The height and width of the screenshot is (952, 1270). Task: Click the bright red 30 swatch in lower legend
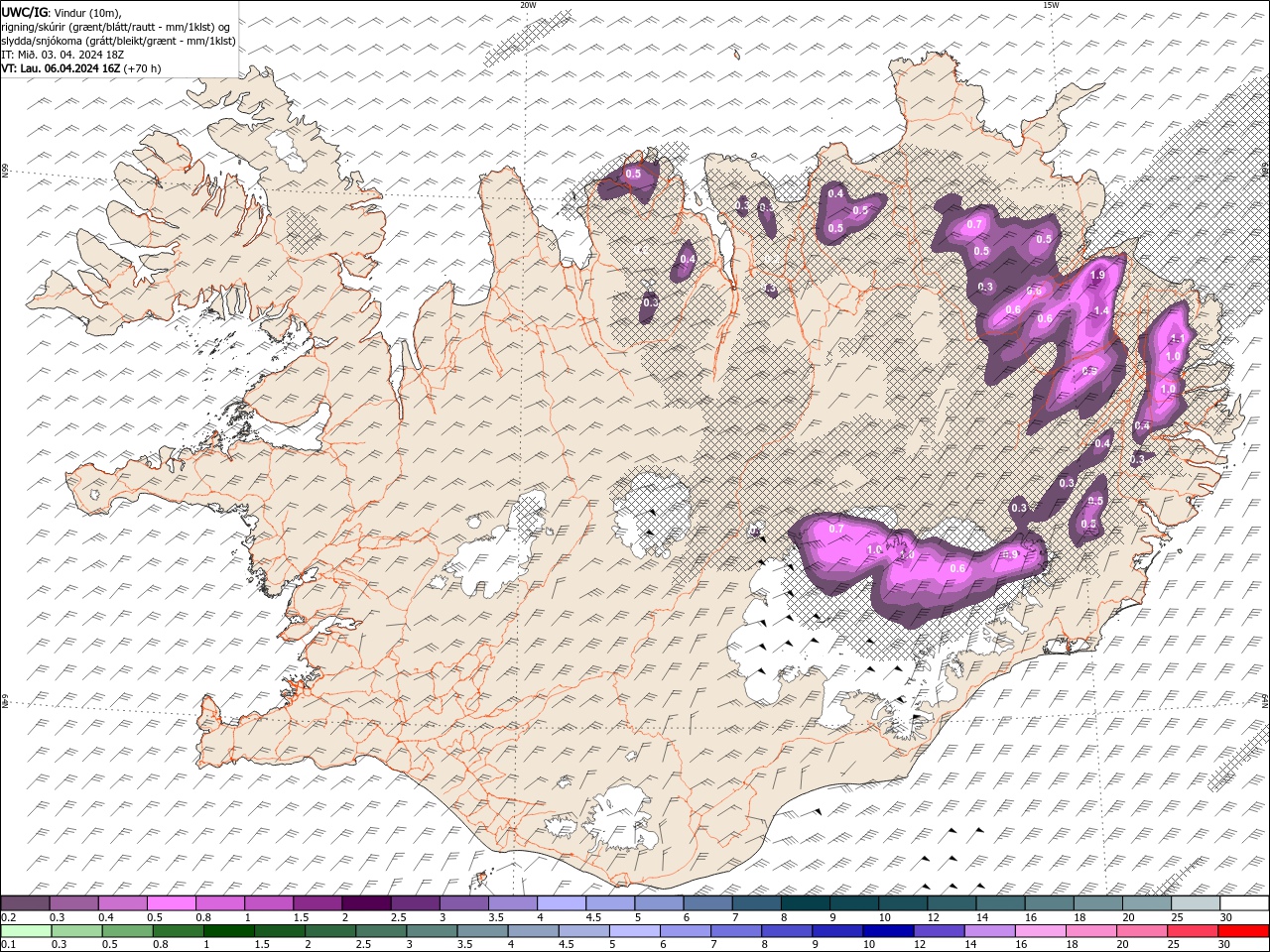(x=1244, y=931)
